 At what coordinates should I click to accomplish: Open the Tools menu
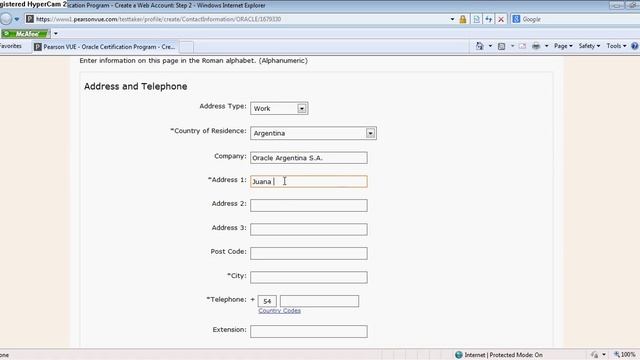[616, 46]
